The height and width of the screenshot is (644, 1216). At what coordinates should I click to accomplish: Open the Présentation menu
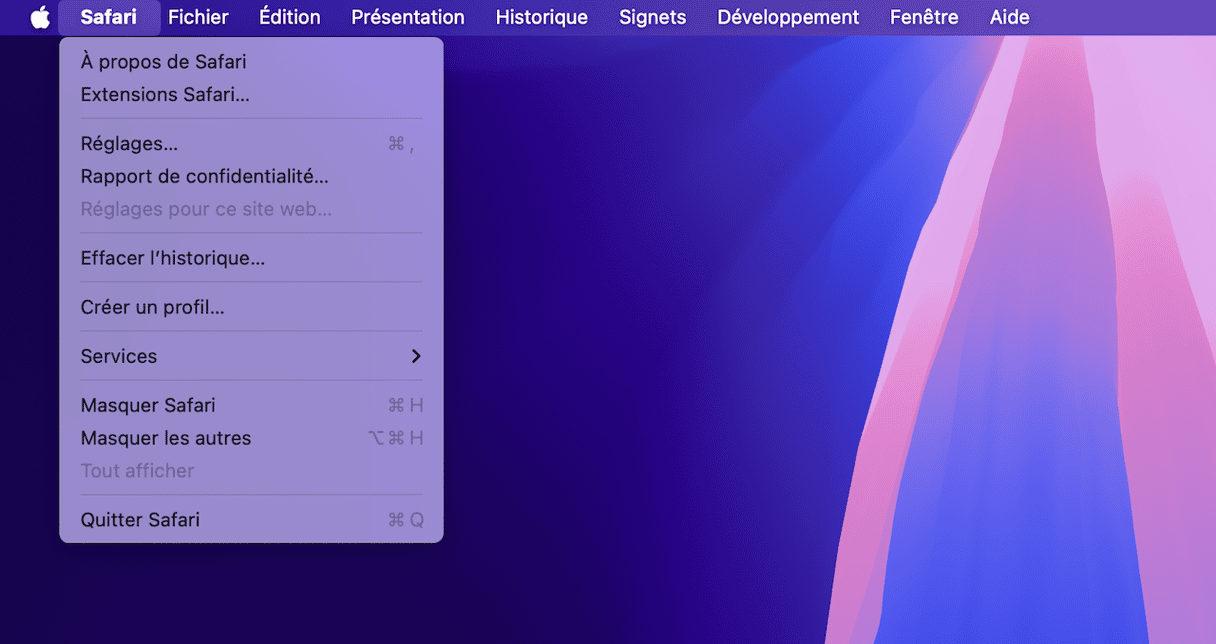pos(407,17)
